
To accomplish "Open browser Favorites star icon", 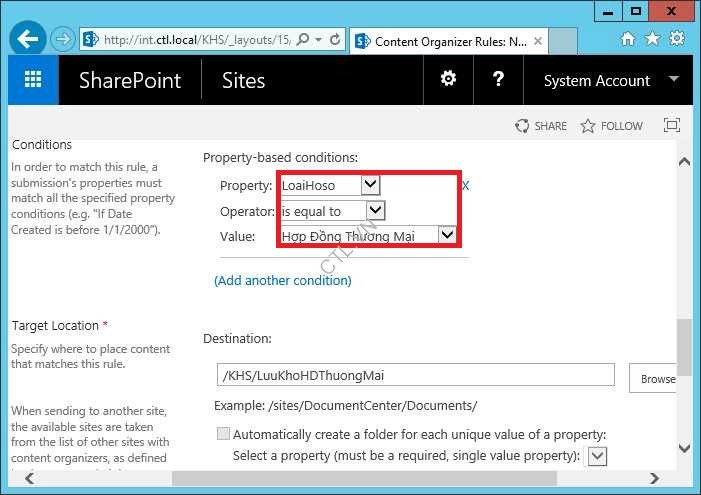I will click(x=653, y=39).
